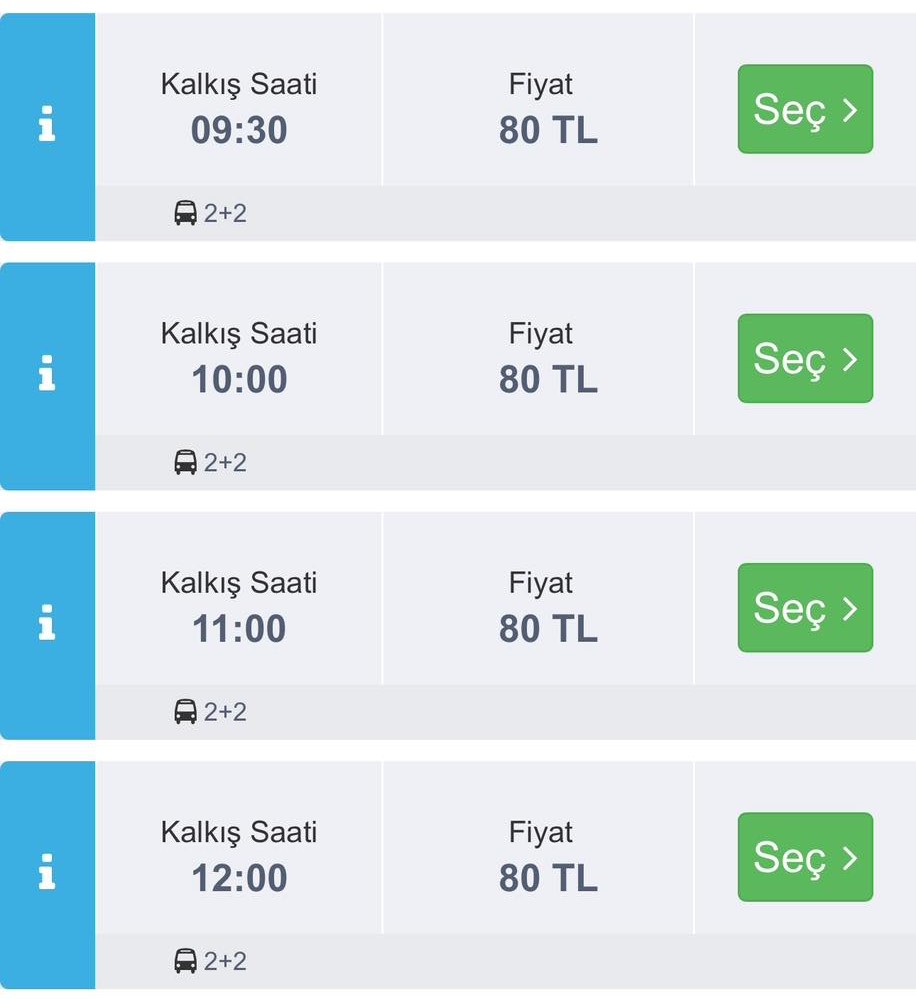Choose the 11:00 trip with Seç

tap(805, 608)
